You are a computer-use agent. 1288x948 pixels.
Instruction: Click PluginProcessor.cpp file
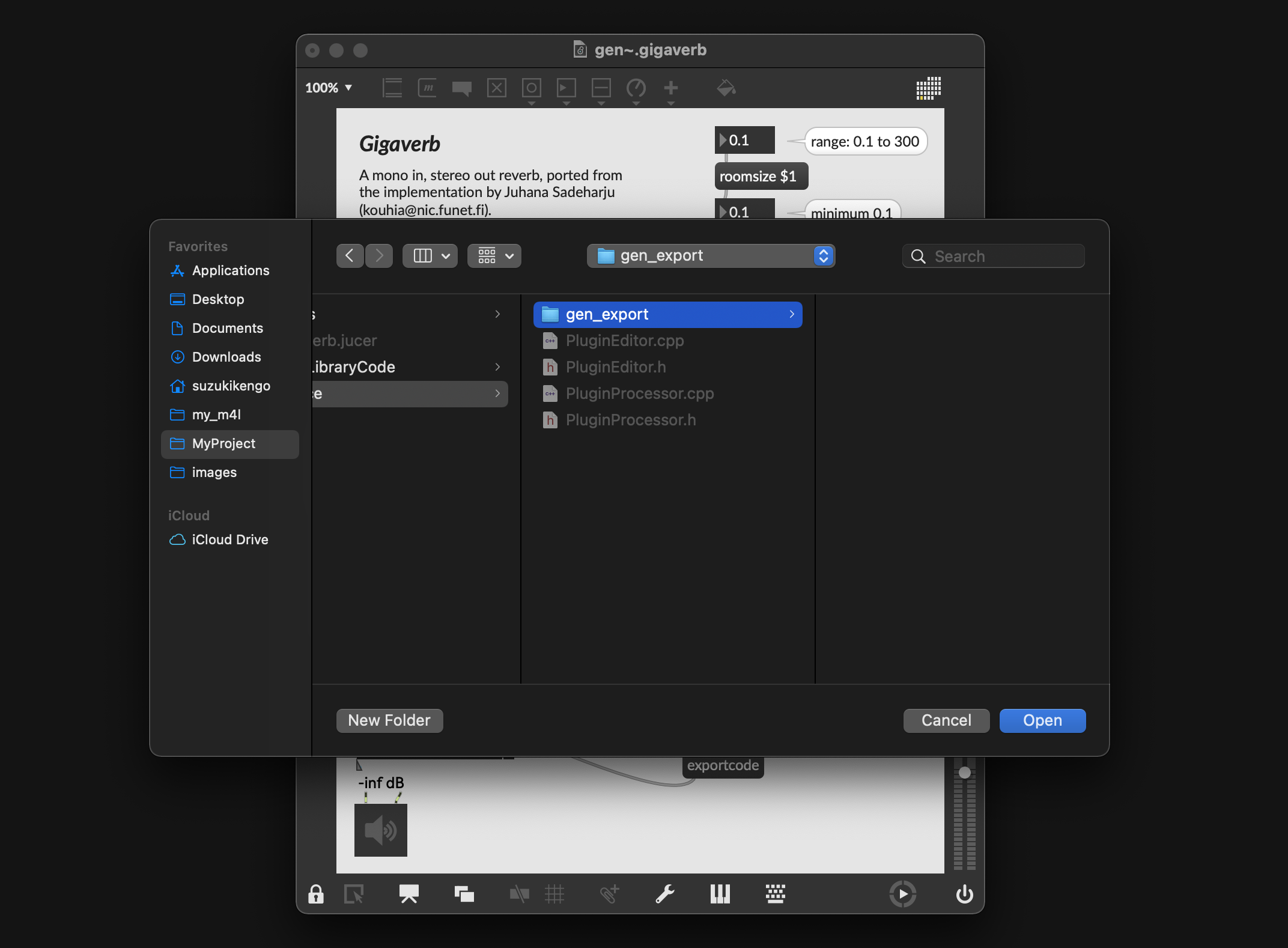(x=667, y=393)
